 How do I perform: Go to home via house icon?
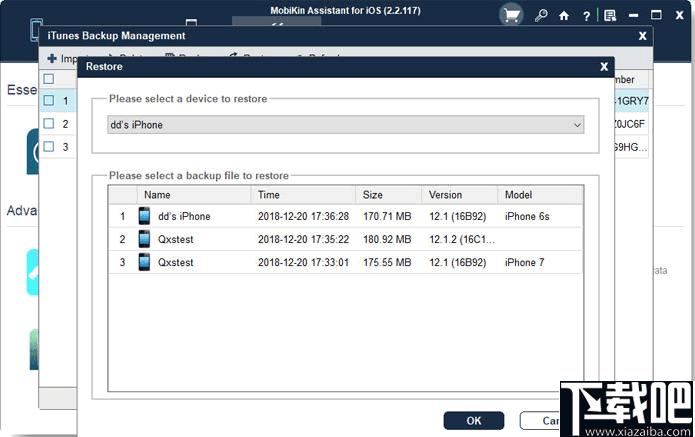pos(564,16)
